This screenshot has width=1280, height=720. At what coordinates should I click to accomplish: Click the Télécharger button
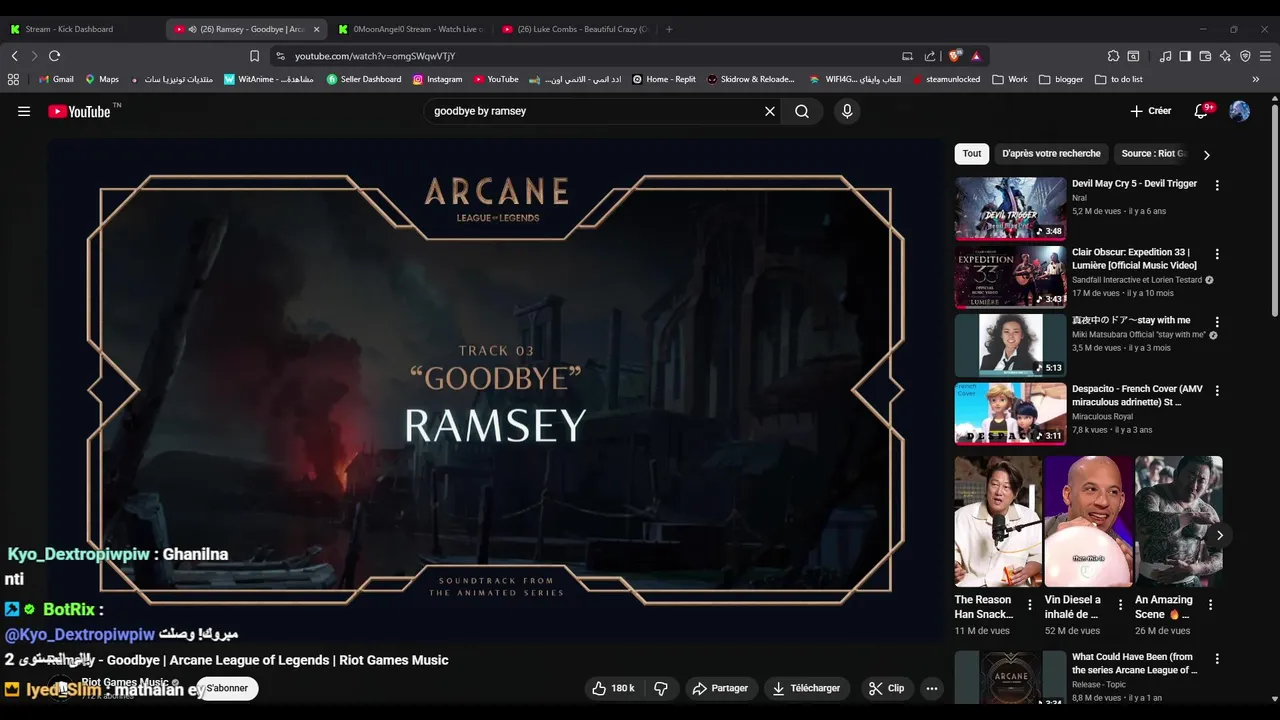click(x=807, y=688)
